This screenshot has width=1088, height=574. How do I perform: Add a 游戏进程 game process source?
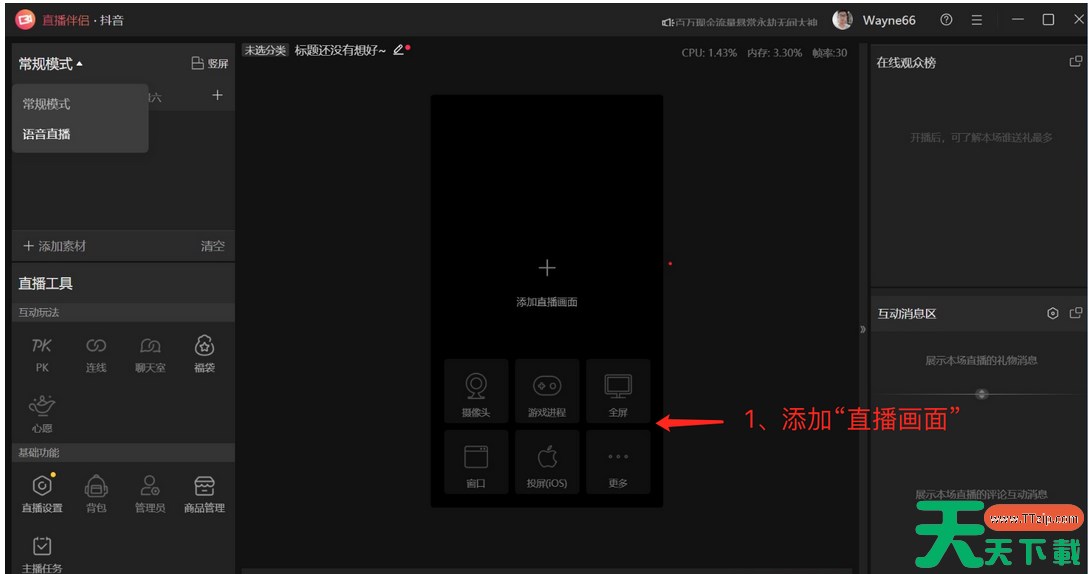coord(547,391)
